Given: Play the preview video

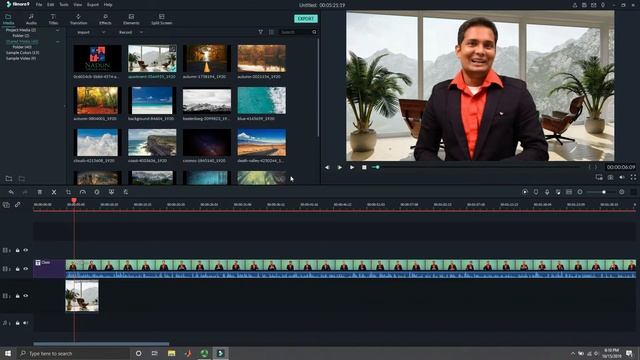Looking at the screenshot, I should pyautogui.click(x=340, y=167).
